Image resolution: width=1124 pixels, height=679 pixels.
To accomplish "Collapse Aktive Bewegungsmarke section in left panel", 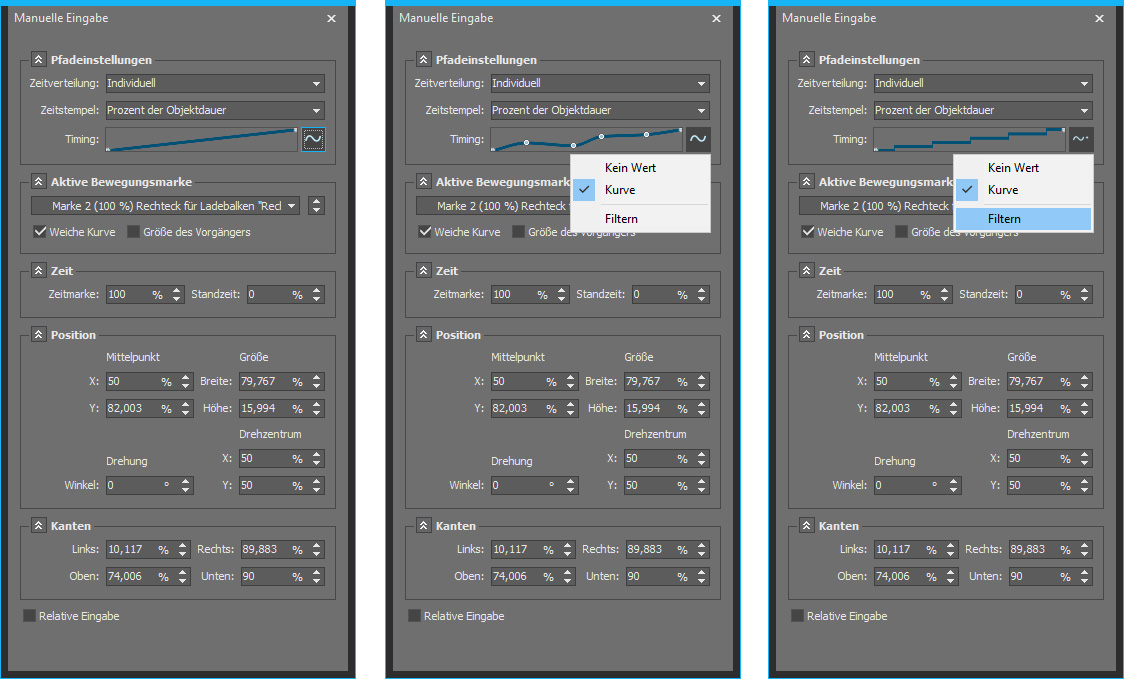I will click(x=38, y=182).
